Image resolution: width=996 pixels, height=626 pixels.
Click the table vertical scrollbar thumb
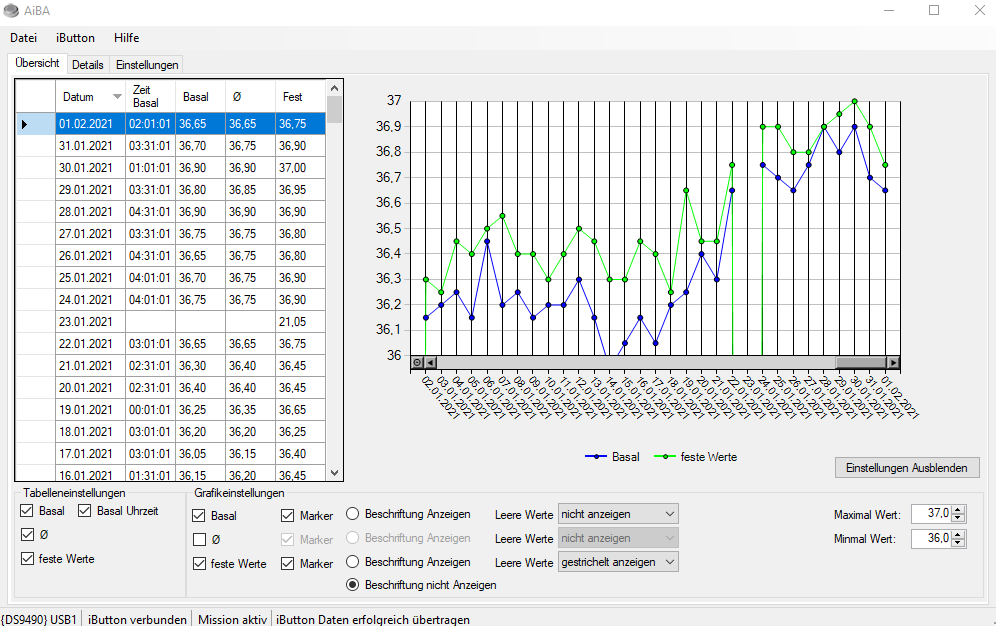[335, 110]
